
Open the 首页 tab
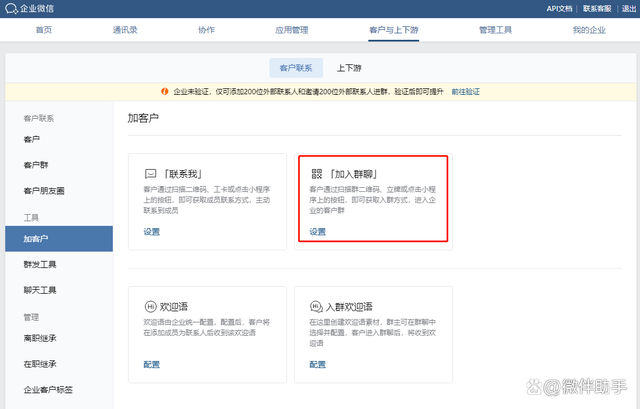click(x=43, y=30)
